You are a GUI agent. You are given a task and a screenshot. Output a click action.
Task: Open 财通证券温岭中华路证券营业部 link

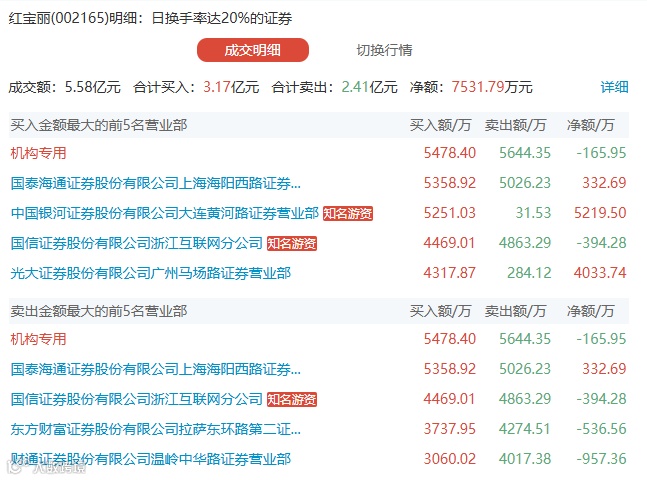[x=151, y=459]
